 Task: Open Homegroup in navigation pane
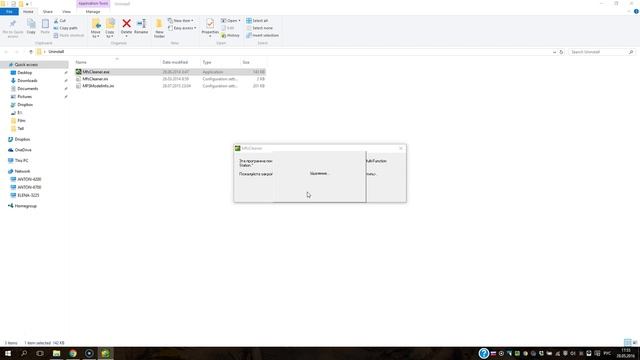[x=25, y=206]
